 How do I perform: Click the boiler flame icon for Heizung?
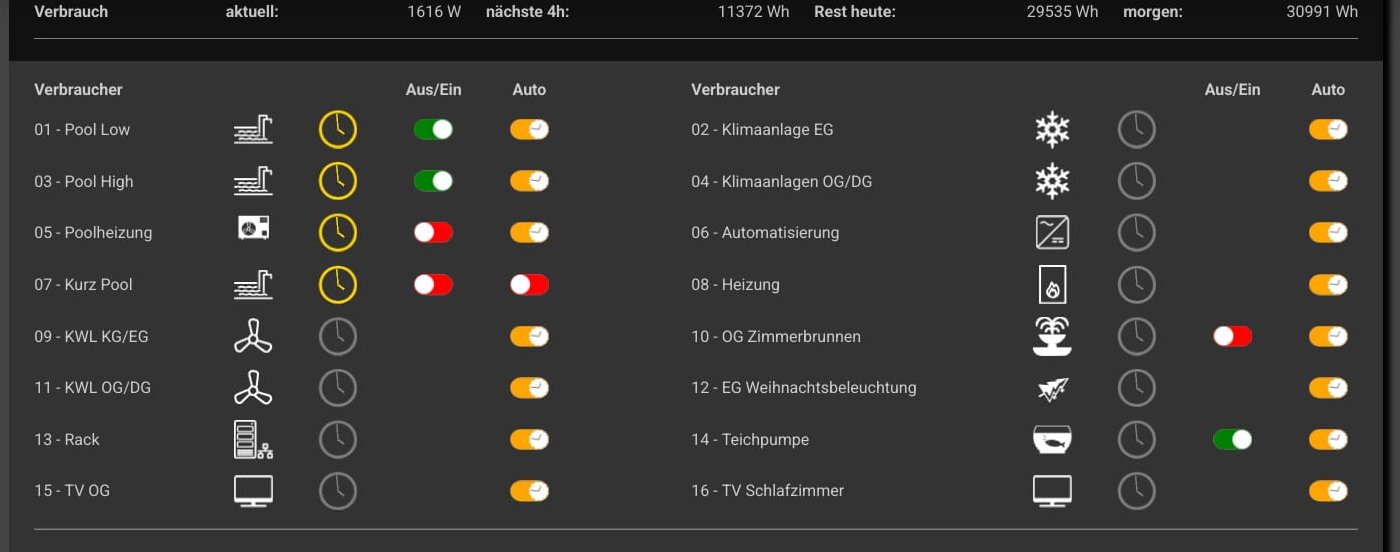(x=1052, y=285)
